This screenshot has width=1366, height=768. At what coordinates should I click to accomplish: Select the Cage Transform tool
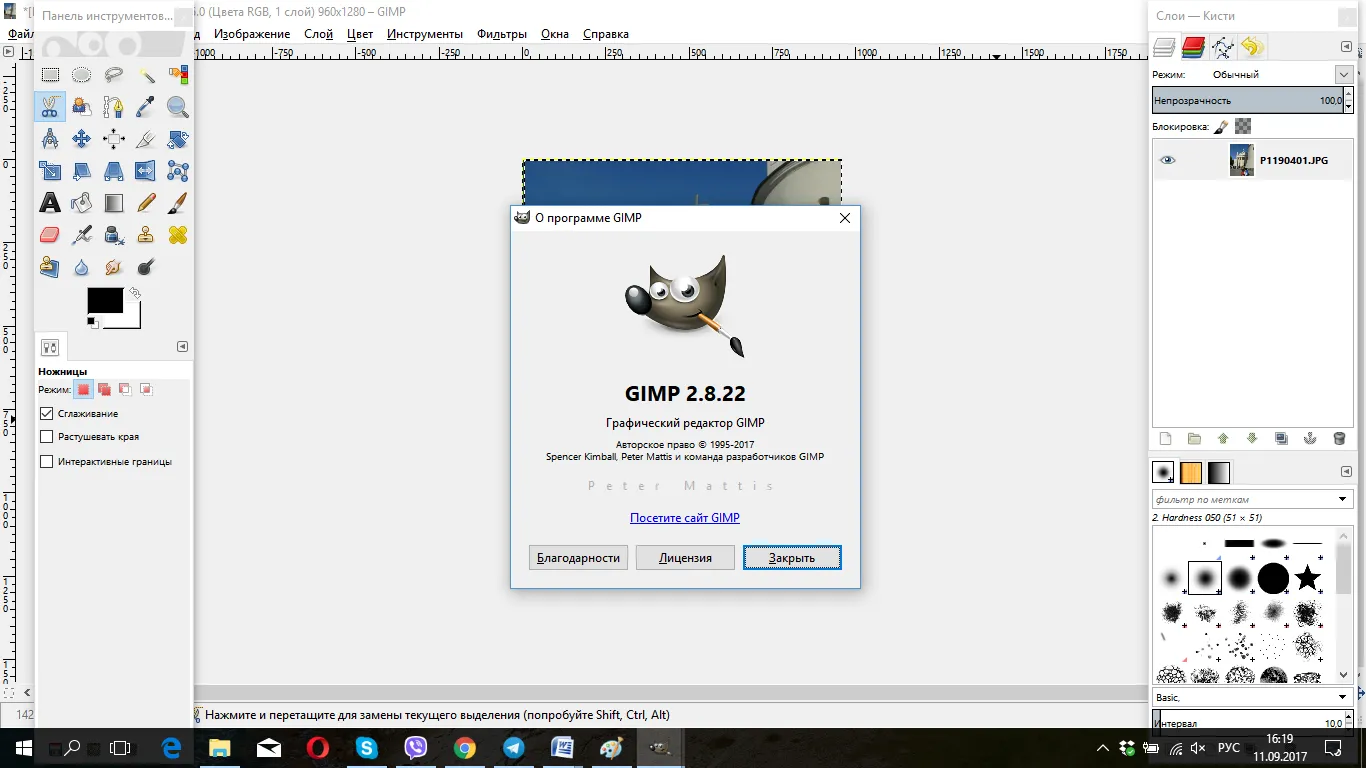[178, 170]
